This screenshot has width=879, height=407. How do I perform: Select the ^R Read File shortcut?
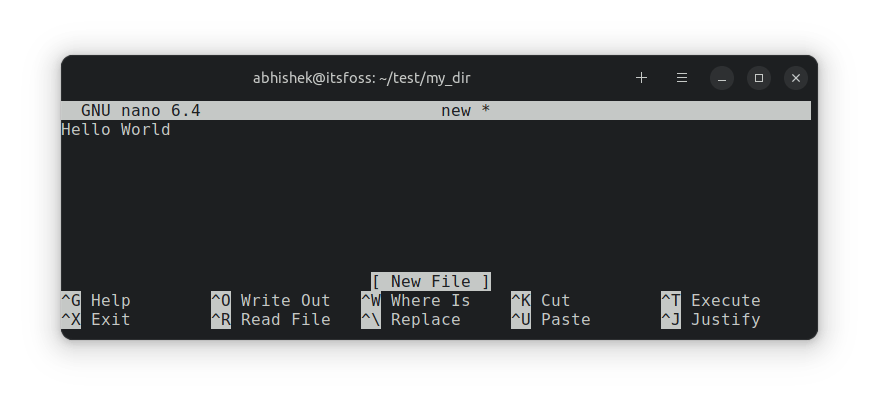(270, 320)
